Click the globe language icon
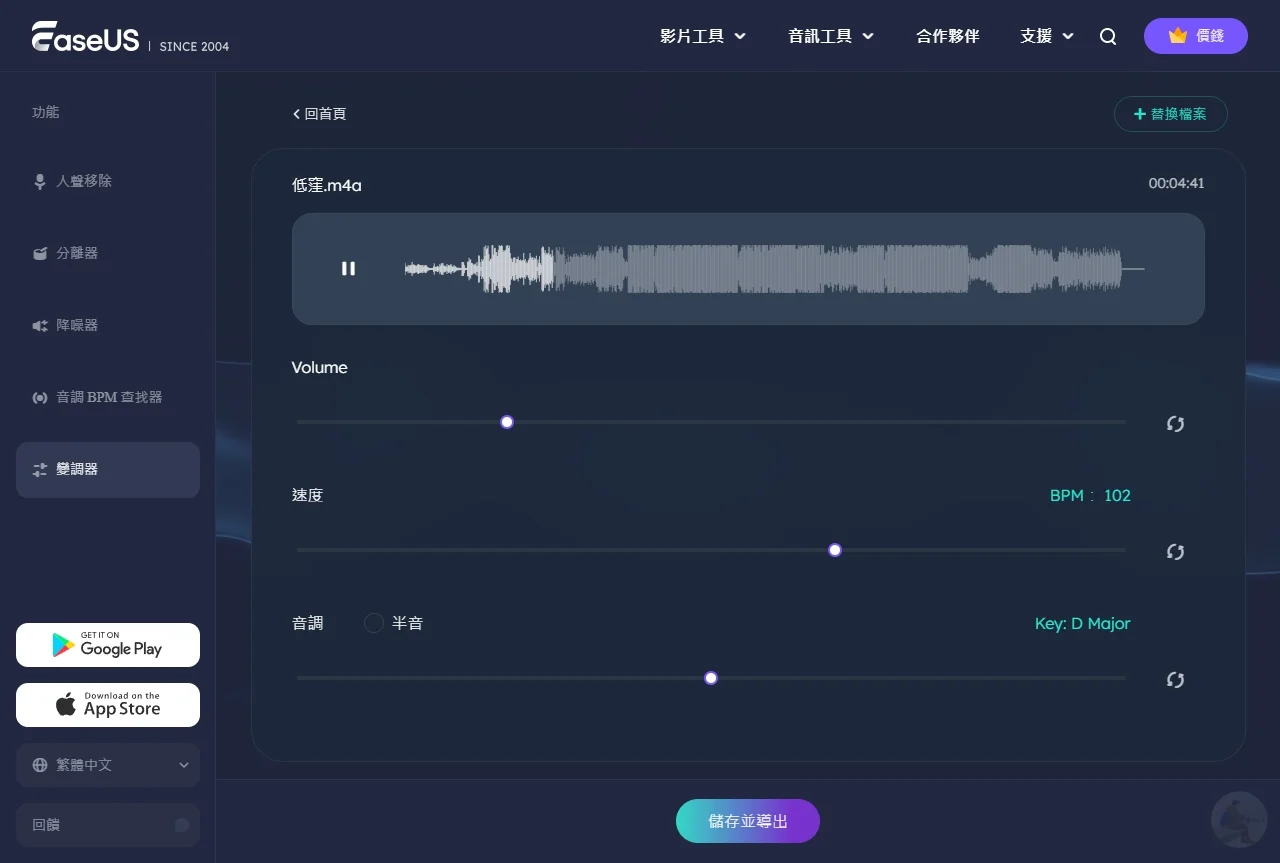 click(x=40, y=765)
